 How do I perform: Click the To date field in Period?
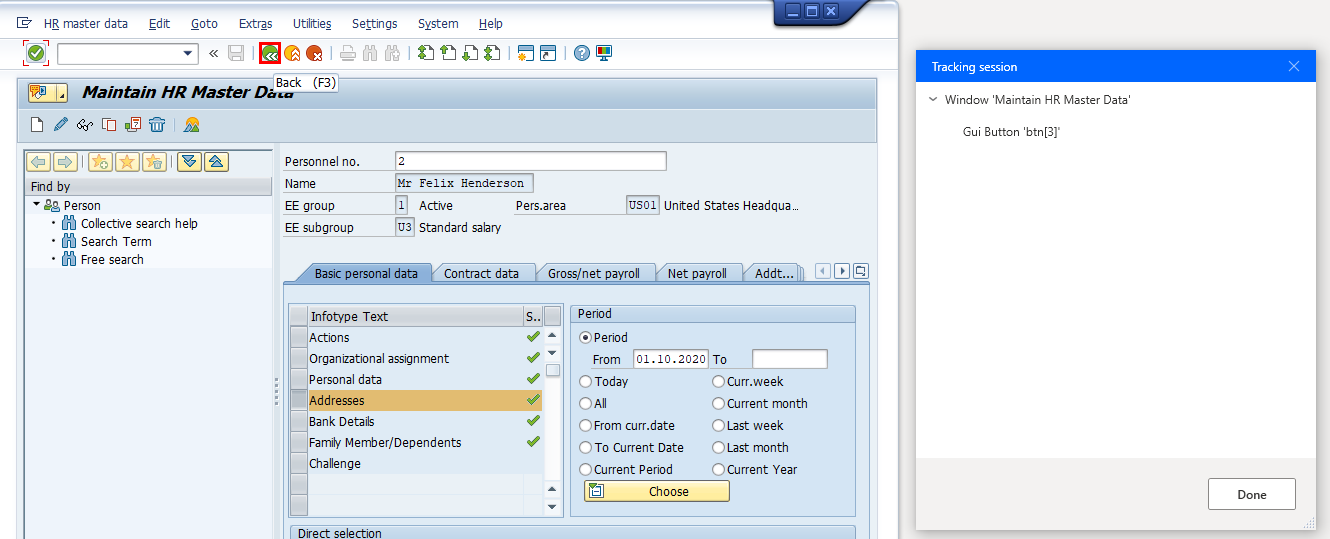(x=790, y=359)
